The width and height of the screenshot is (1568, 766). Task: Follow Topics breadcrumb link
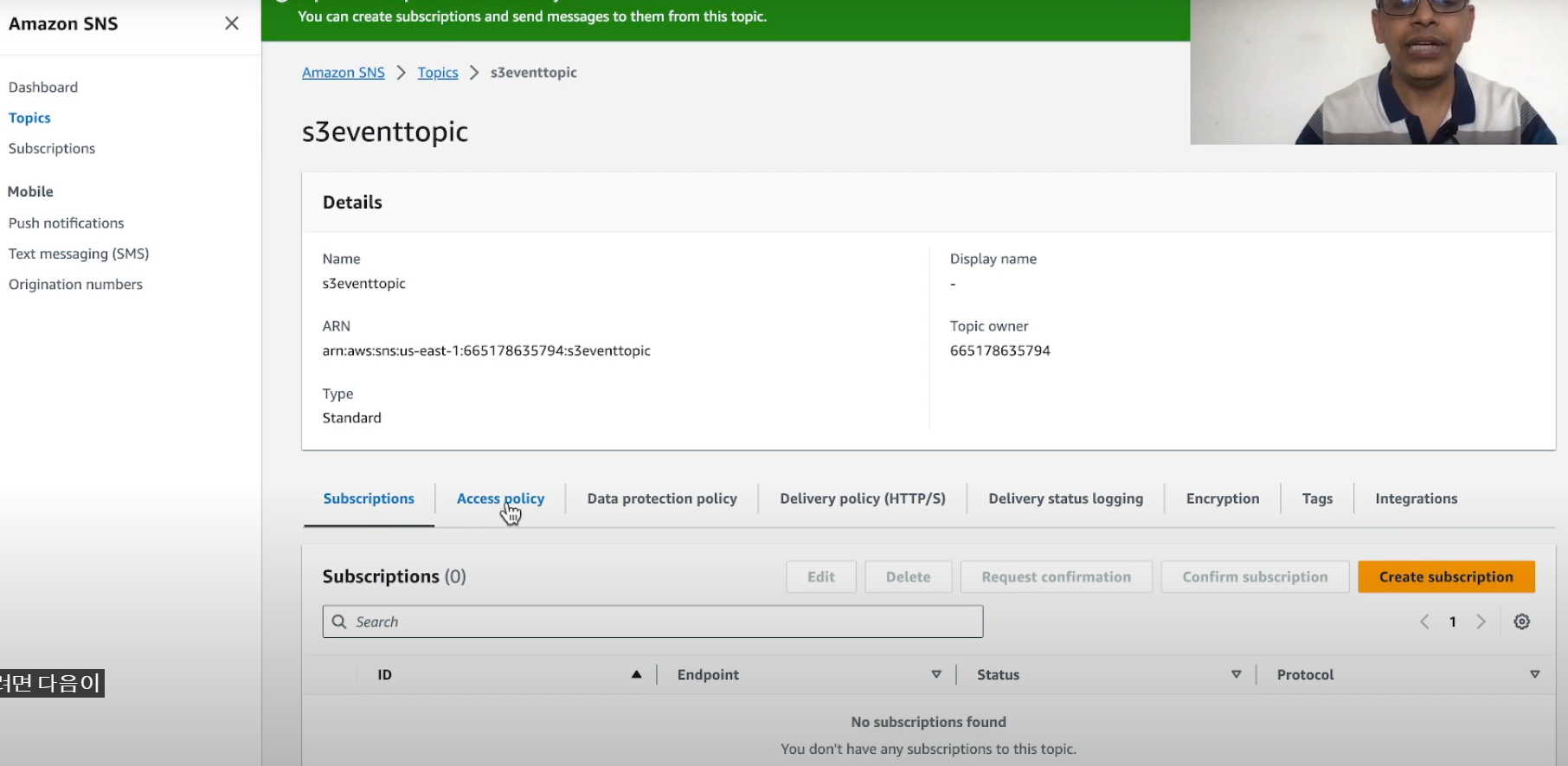coord(438,73)
